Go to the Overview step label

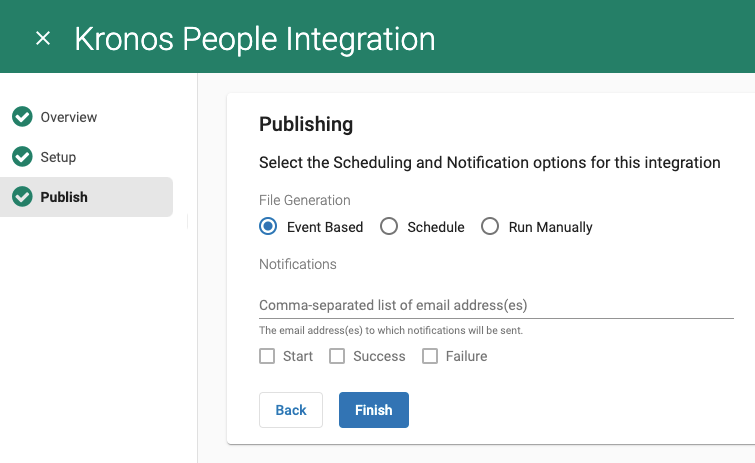[69, 117]
